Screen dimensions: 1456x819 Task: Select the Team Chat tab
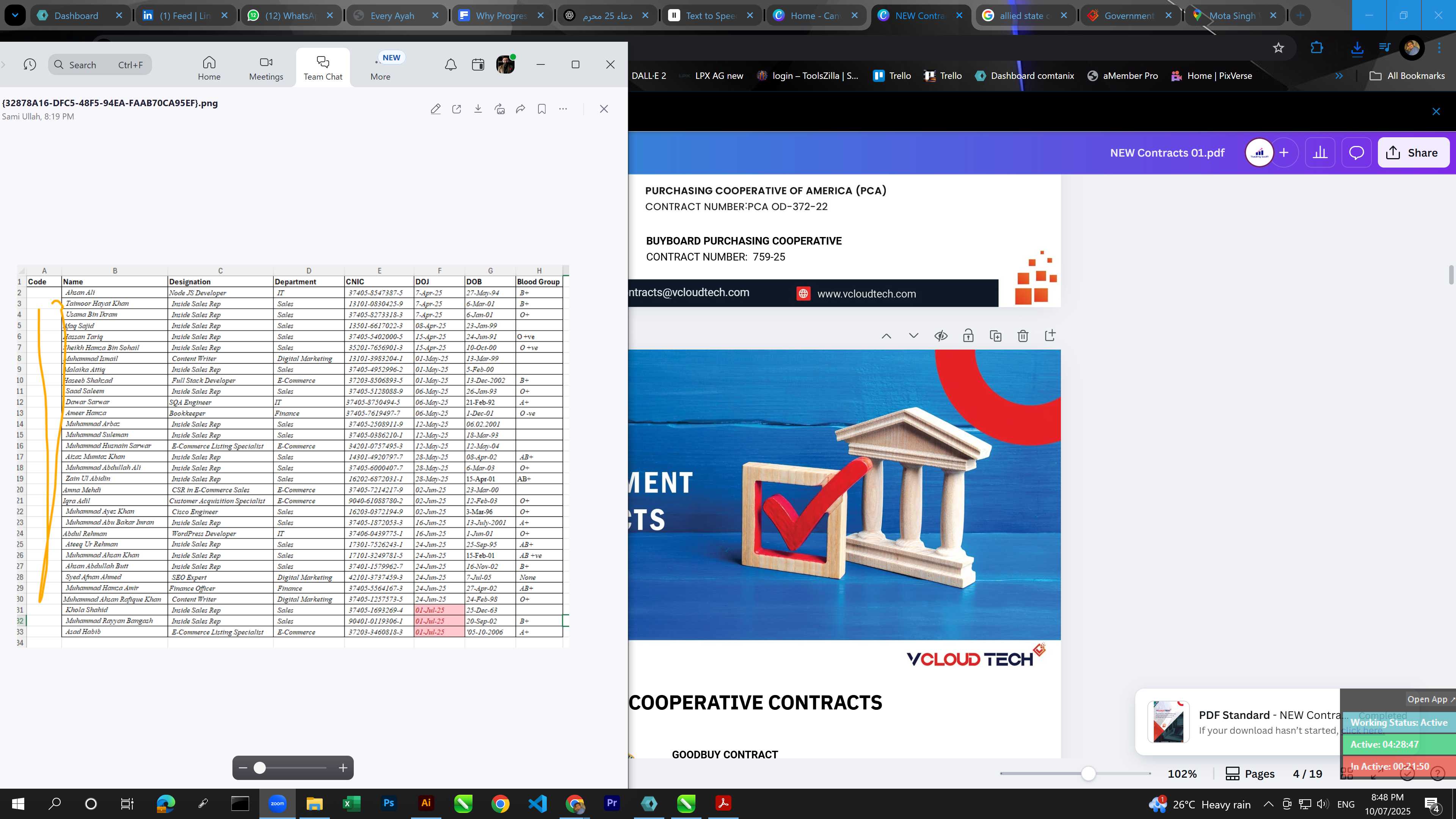(x=323, y=68)
